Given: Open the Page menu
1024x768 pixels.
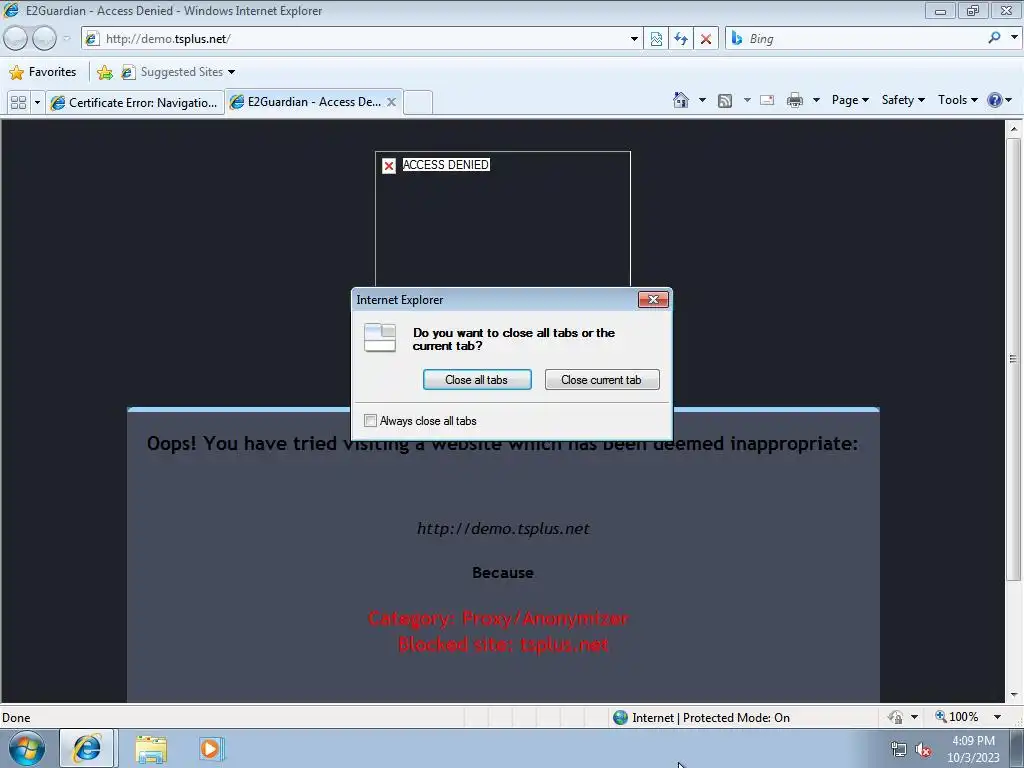Looking at the screenshot, I should coord(850,100).
